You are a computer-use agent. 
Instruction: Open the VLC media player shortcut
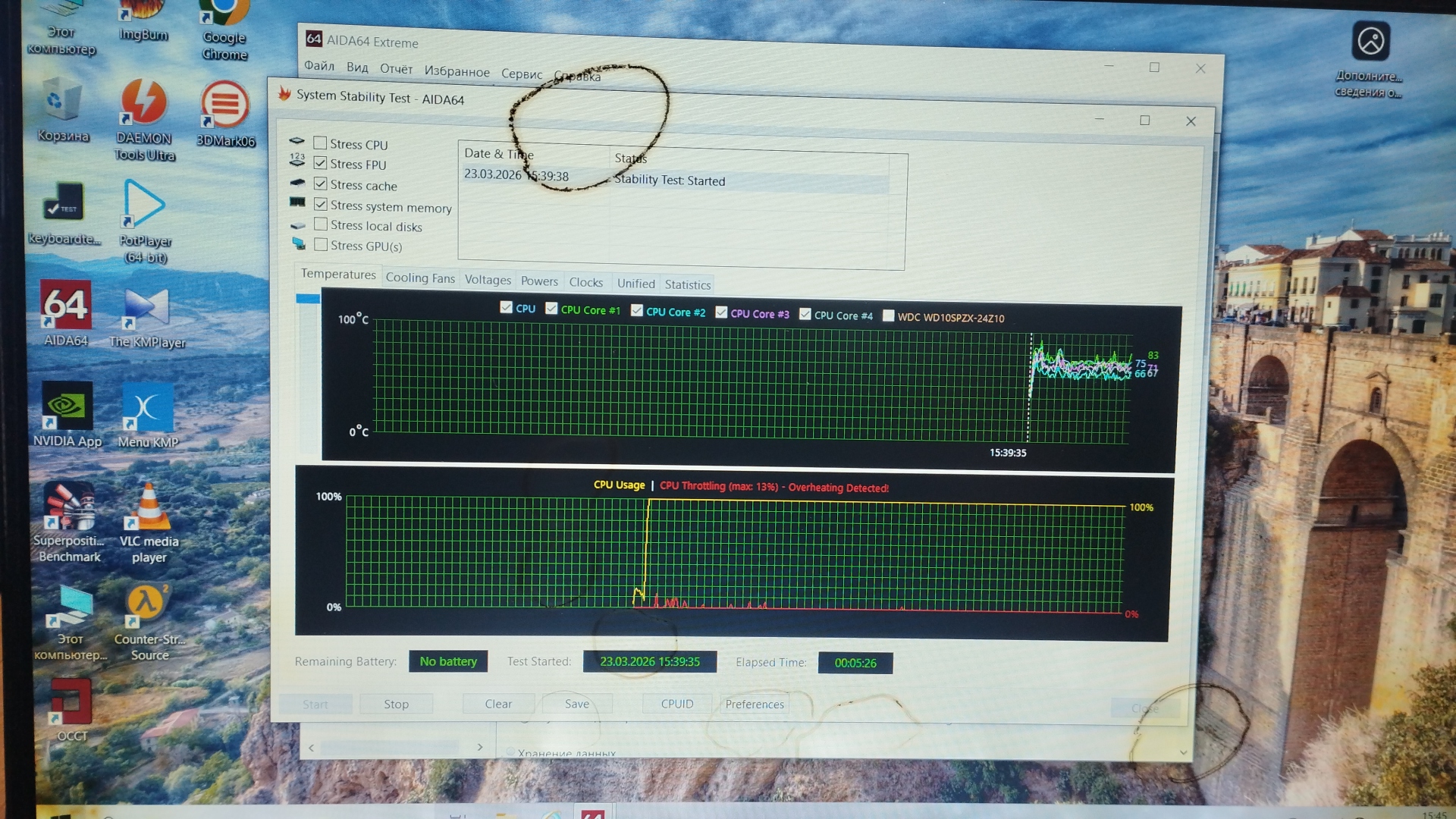pyautogui.click(x=149, y=510)
